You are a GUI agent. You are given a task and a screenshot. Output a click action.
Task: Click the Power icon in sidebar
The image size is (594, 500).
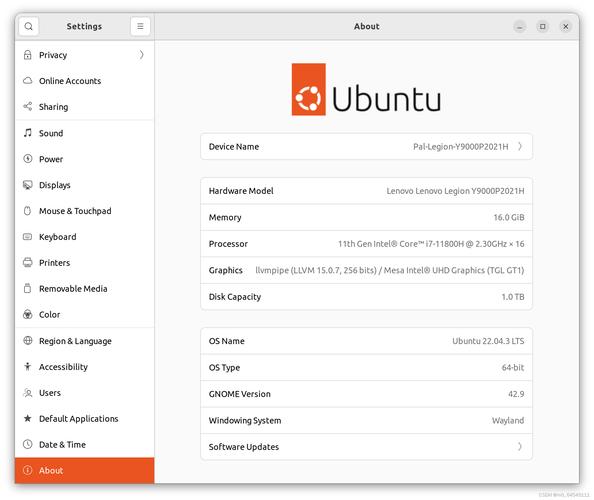click(x=28, y=159)
